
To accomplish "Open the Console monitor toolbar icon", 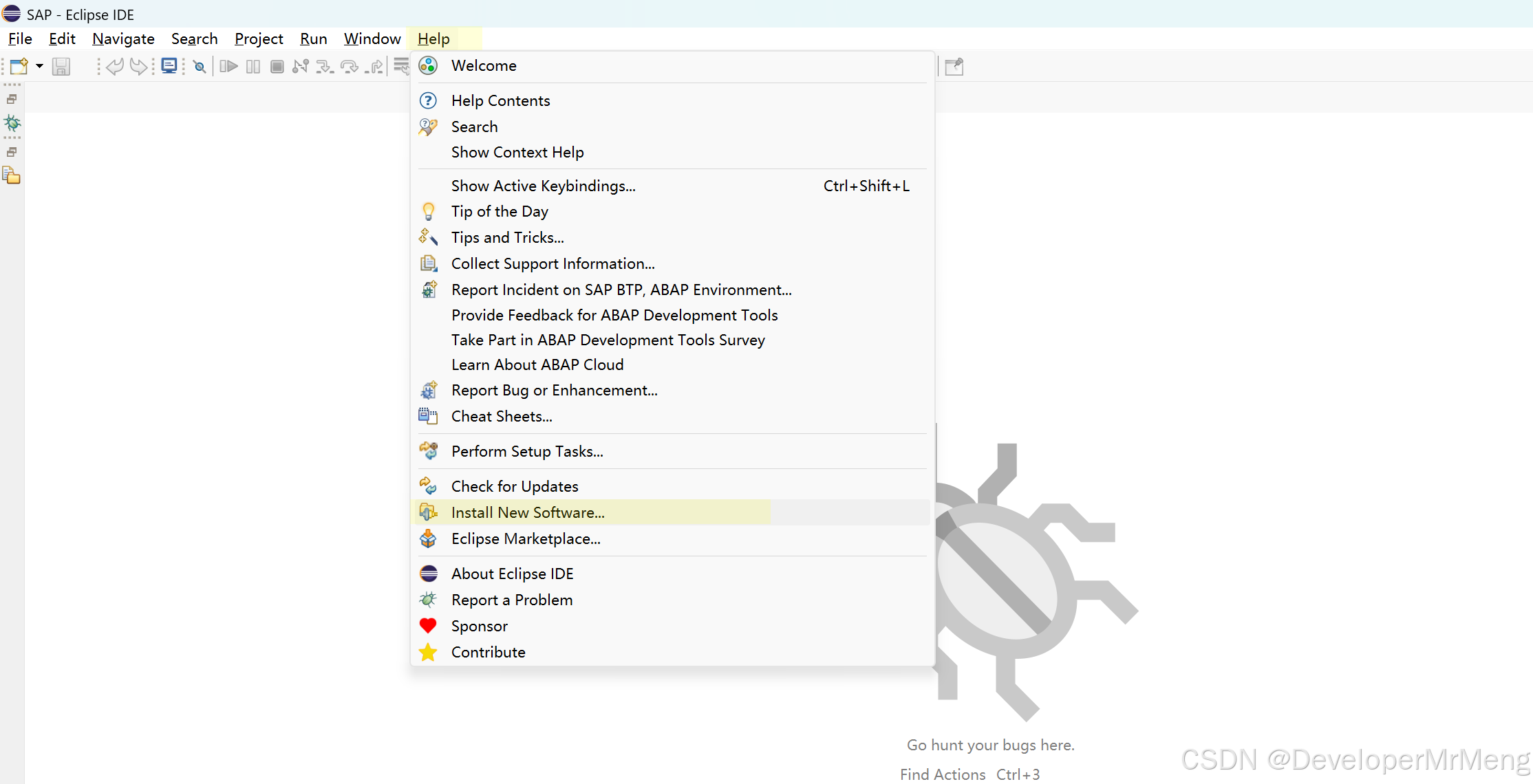I will tap(169, 67).
